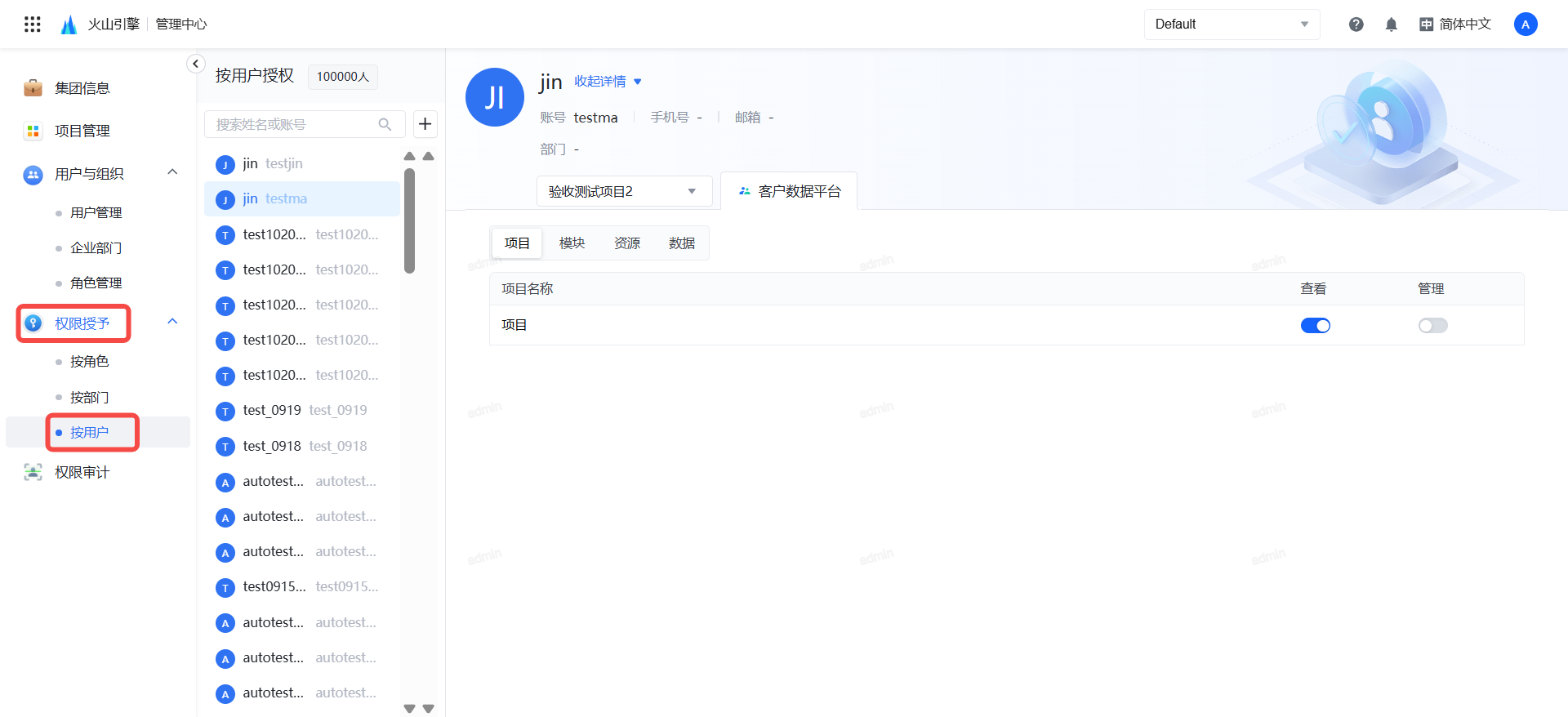1568x717 pixels.
Task: Open 按角色 authorization page
Action: point(90,361)
